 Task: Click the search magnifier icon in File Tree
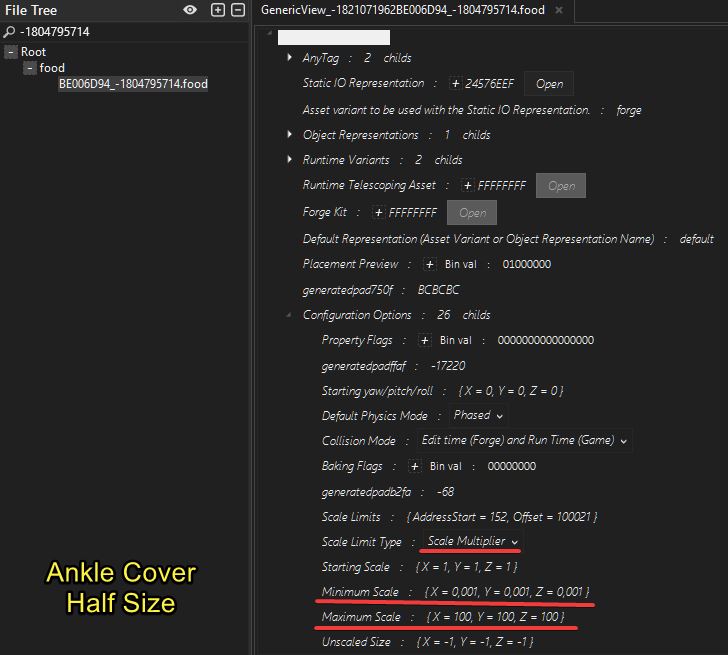pyautogui.click(x=9, y=32)
